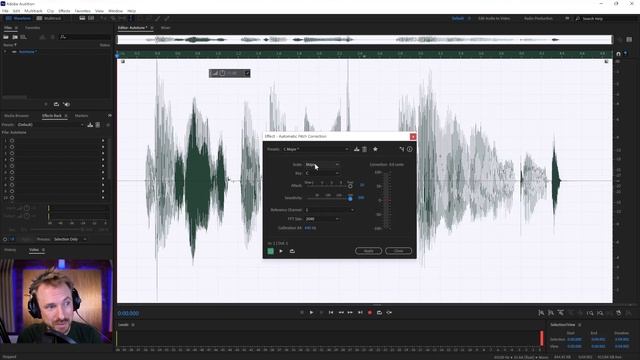
Task: Pin the HUD volume overlay
Action: point(247,73)
